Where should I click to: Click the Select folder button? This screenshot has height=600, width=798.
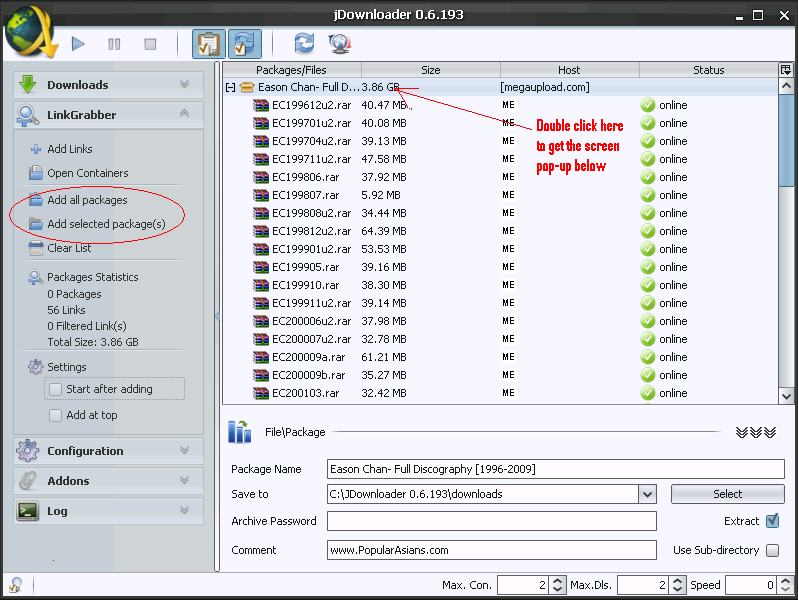727,494
